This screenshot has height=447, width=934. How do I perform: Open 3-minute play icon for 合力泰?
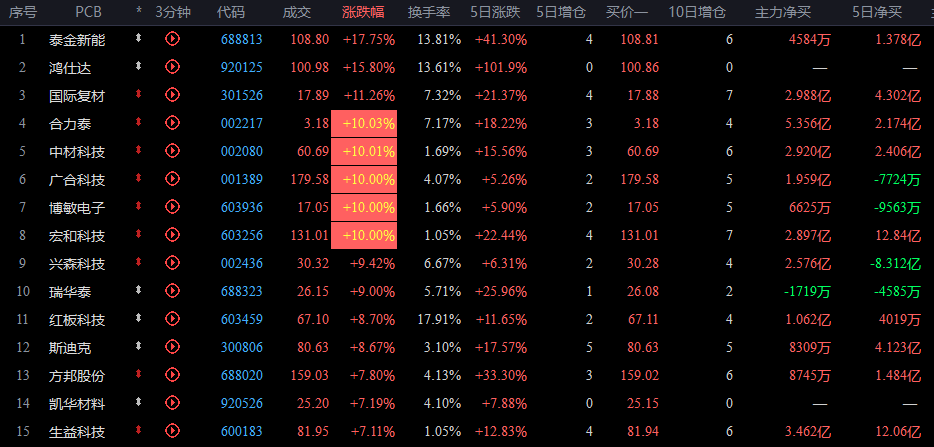click(172, 123)
